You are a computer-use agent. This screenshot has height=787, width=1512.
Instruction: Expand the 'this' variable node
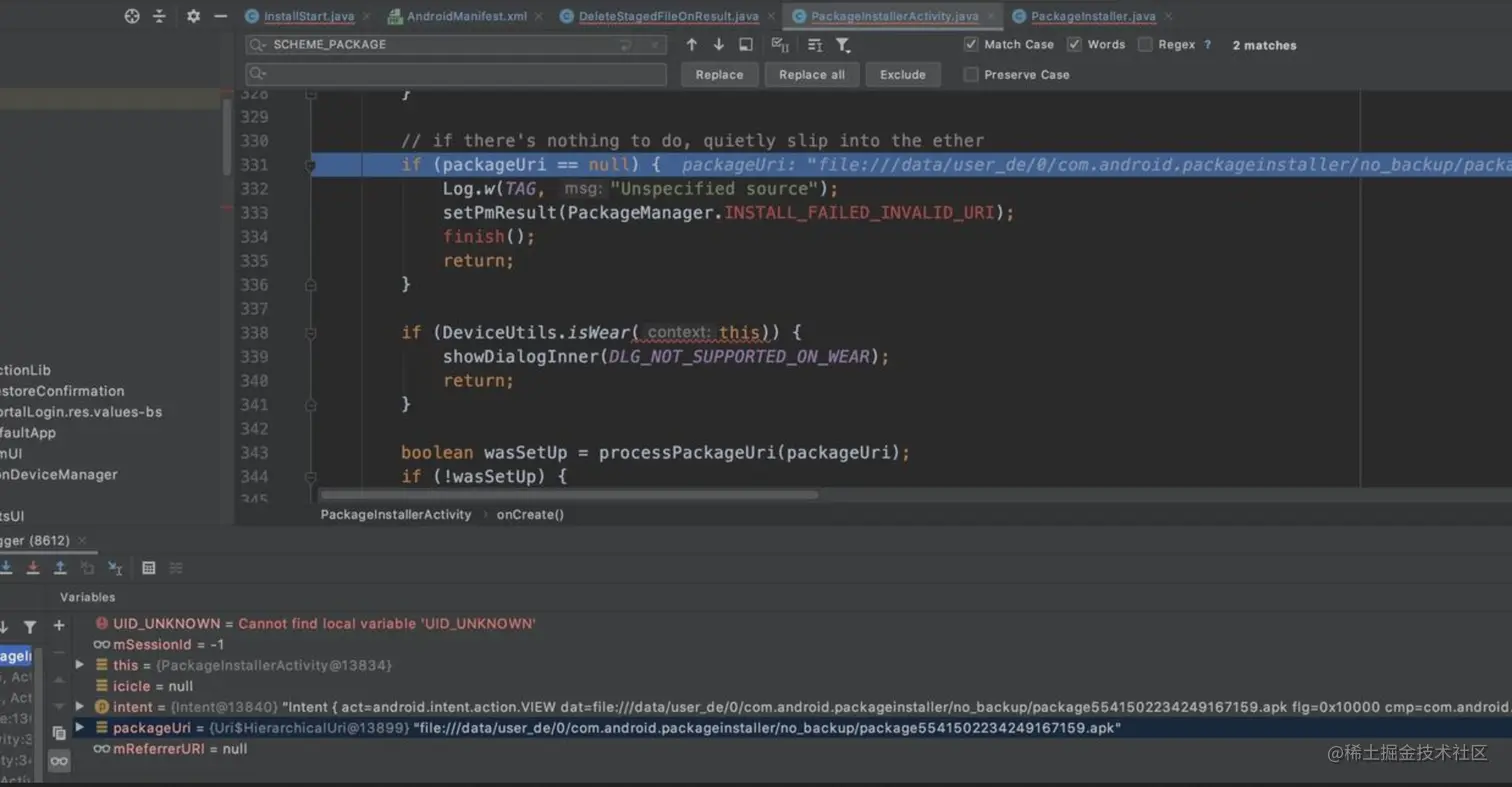pos(81,665)
